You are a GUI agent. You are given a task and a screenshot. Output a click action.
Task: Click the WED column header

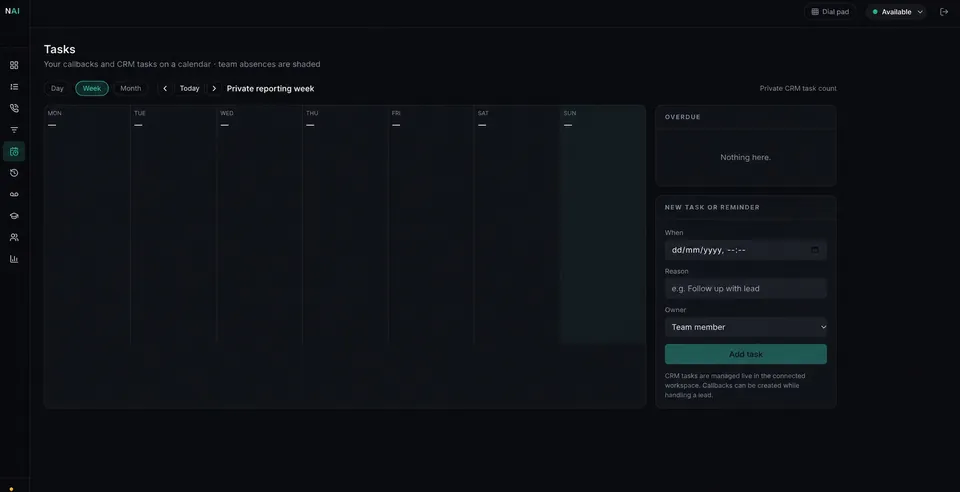tap(227, 113)
